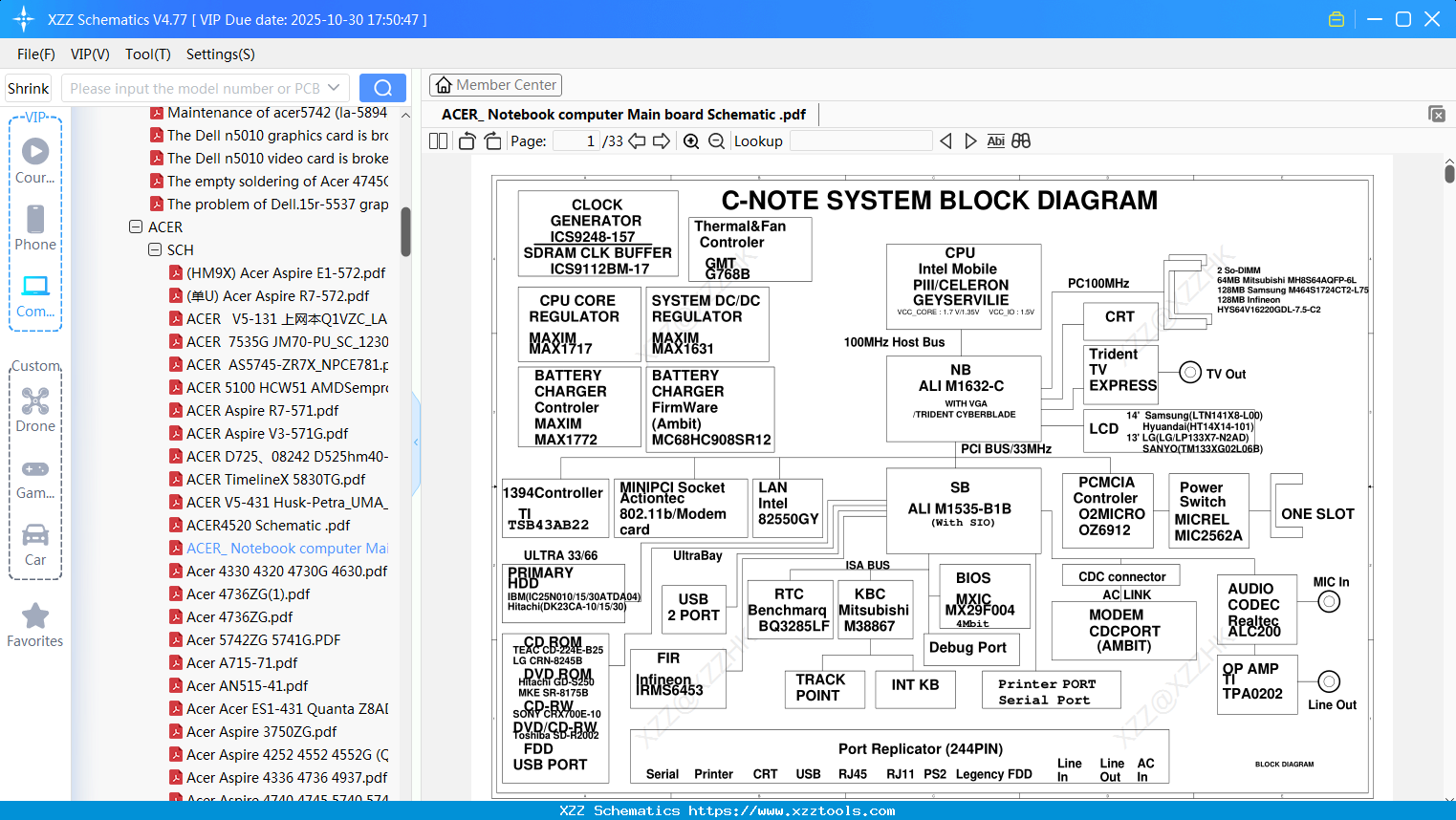
Task: Click the page number input box
Action: tap(576, 141)
